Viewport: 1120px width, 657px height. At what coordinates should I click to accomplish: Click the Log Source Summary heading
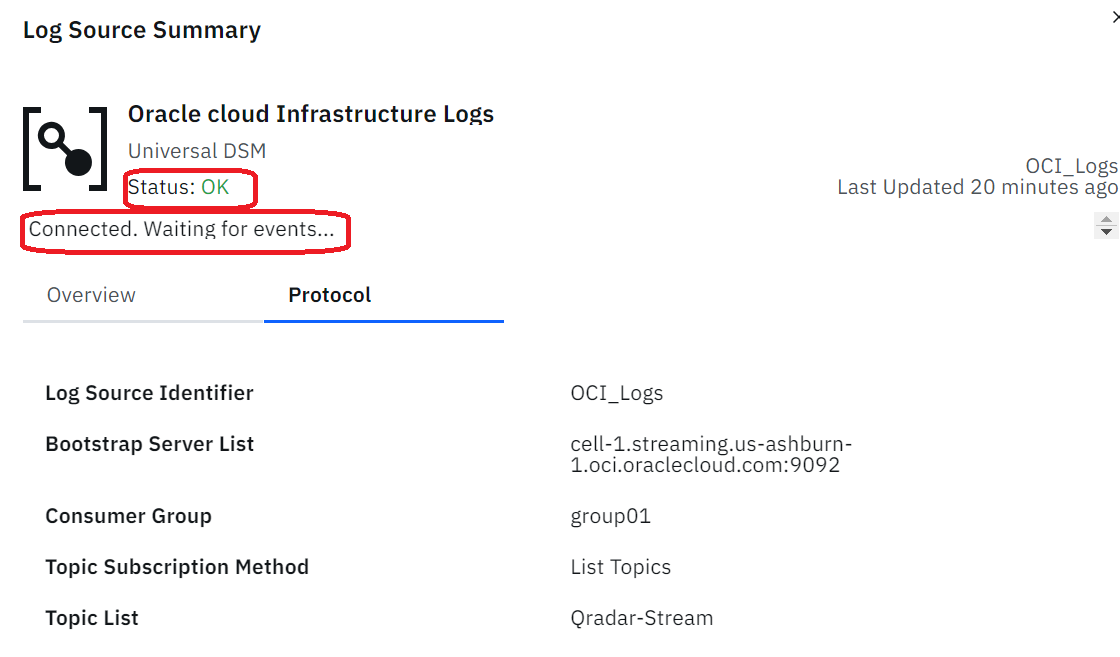141,30
